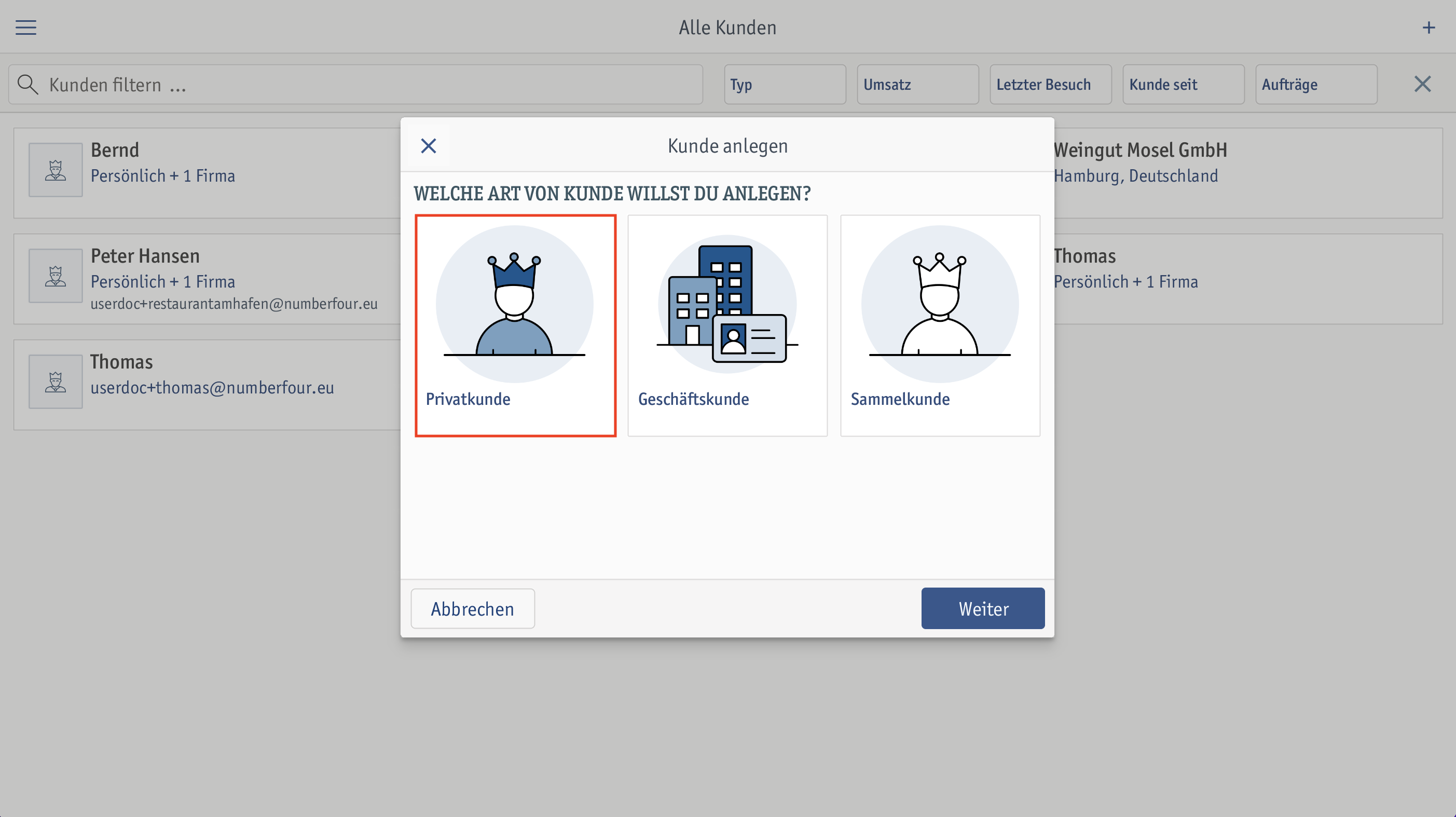Clear filters with the X icon

coord(1422,84)
